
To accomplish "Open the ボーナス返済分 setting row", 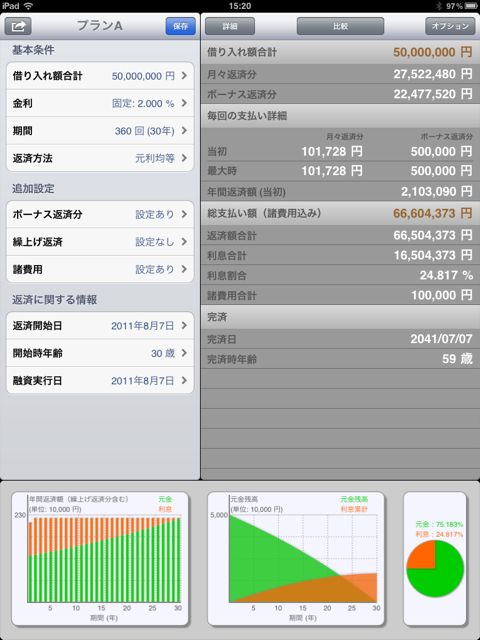I will point(100,214).
